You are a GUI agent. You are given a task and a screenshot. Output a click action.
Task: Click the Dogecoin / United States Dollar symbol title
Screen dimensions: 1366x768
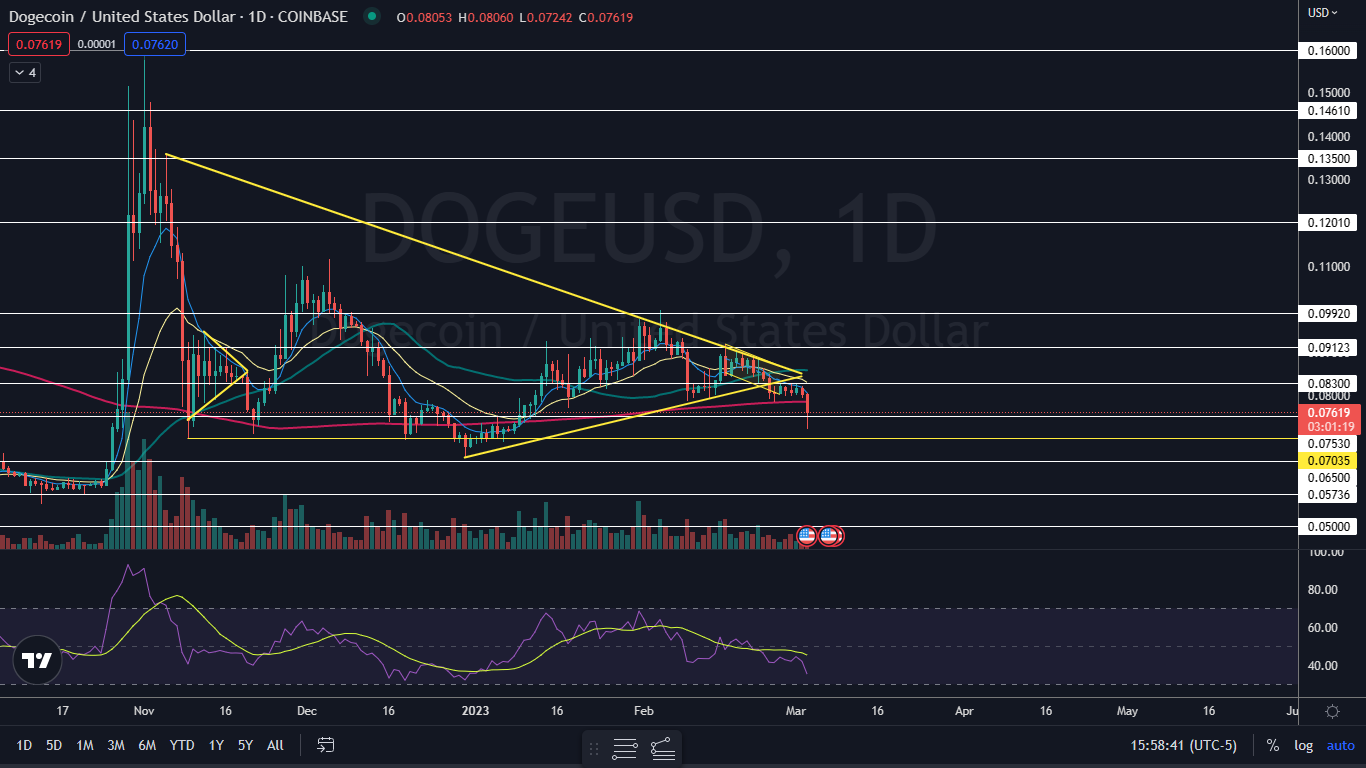tap(121, 17)
